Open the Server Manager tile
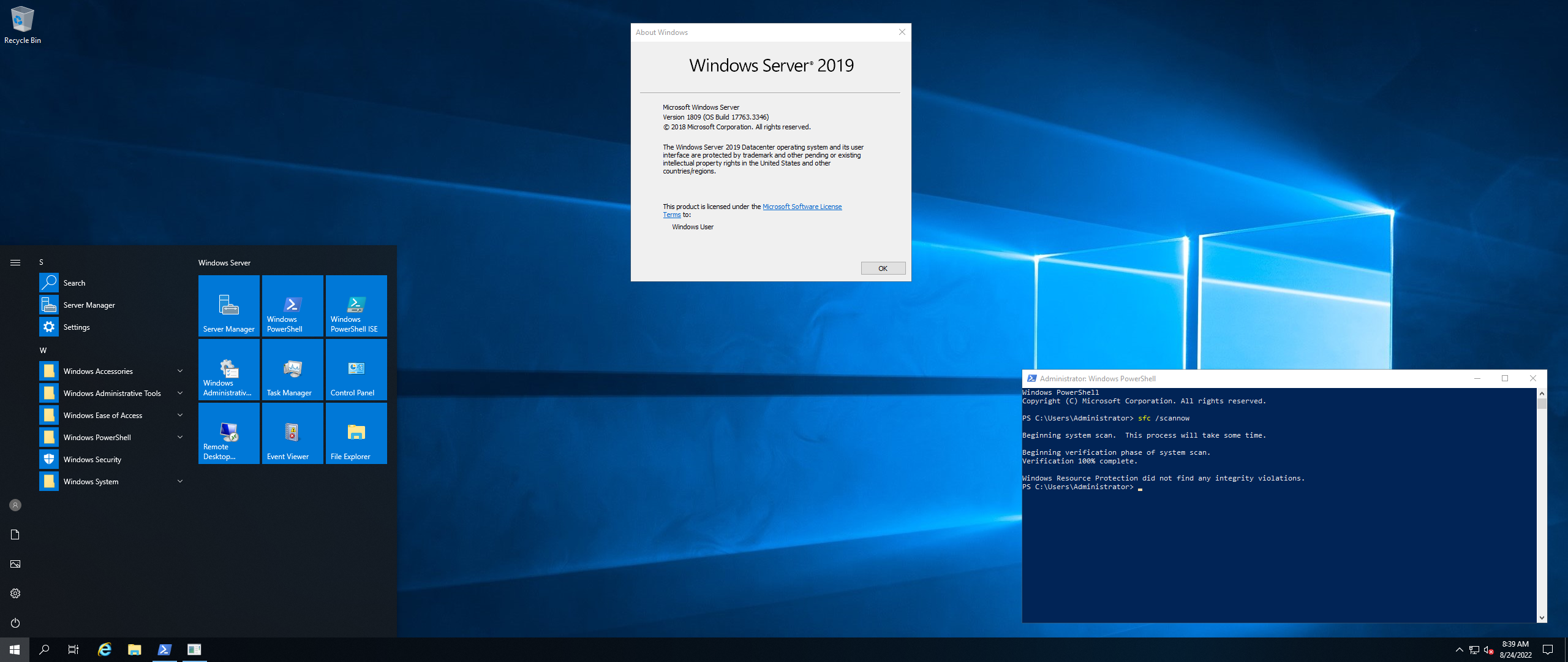Image resolution: width=1568 pixels, height=662 pixels. [229, 306]
